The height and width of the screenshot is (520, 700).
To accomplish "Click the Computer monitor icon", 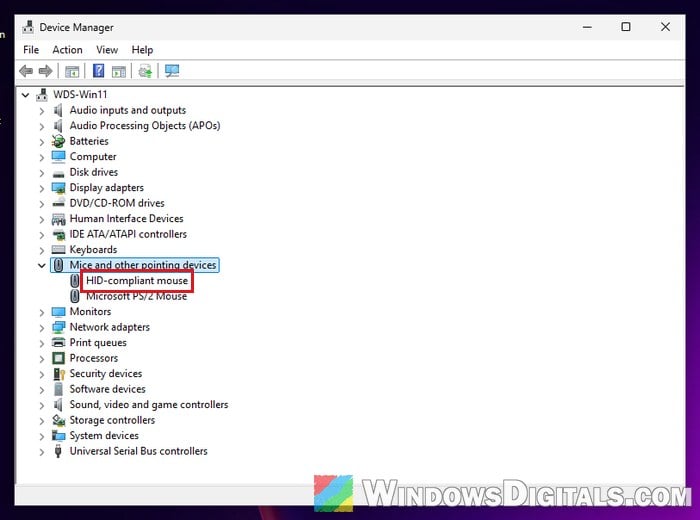I will (58, 157).
